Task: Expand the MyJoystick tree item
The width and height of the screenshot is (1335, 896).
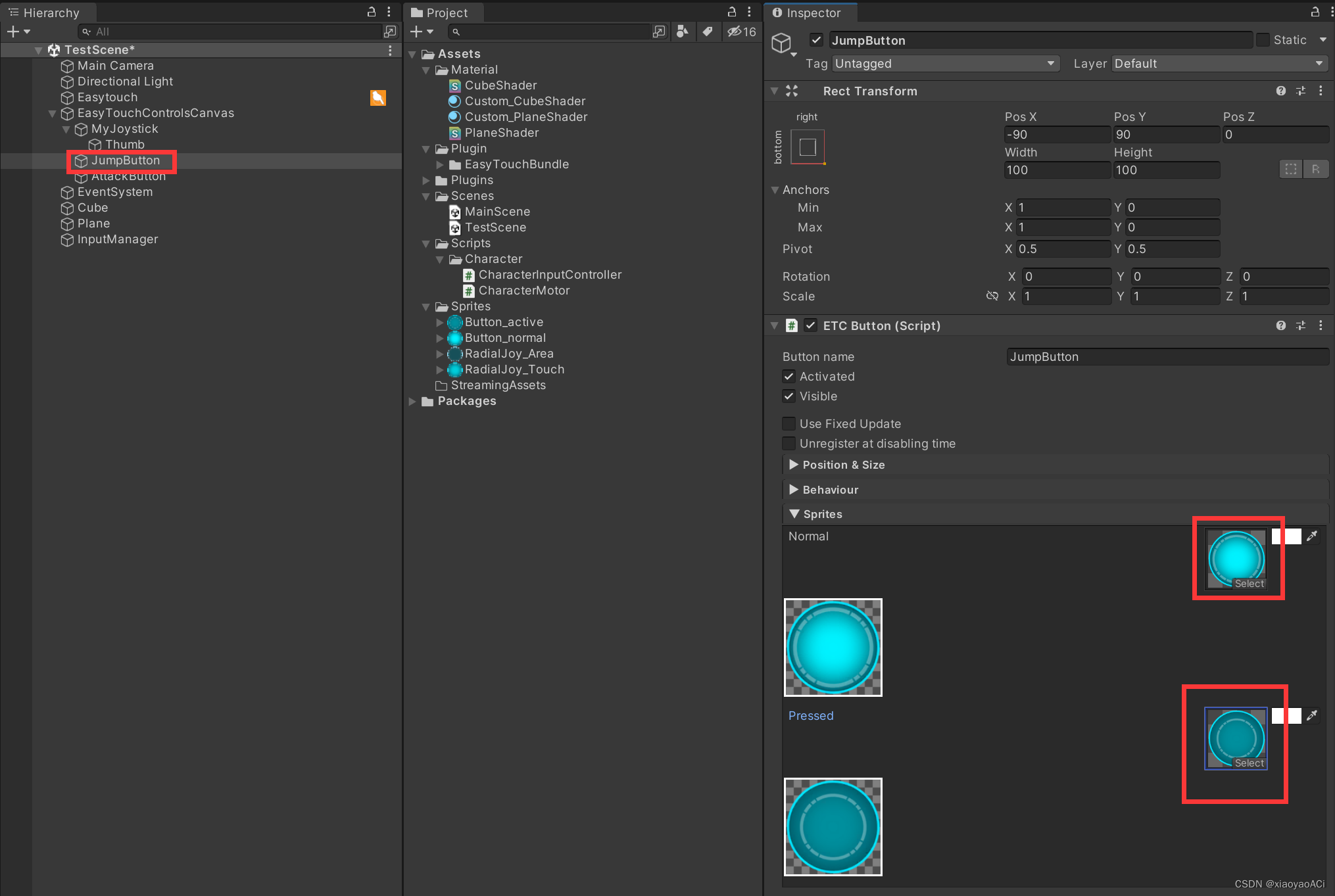Action: [x=69, y=128]
